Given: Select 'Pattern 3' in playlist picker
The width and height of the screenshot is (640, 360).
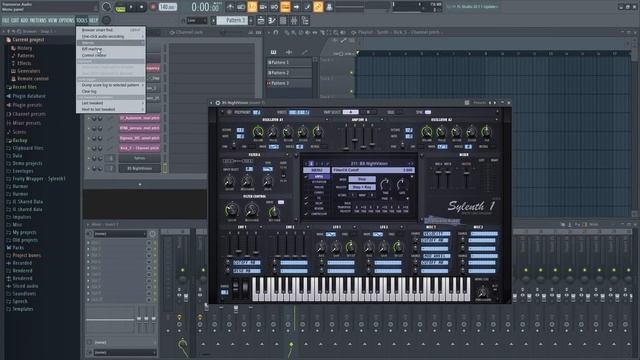Looking at the screenshot, I should [289, 83].
